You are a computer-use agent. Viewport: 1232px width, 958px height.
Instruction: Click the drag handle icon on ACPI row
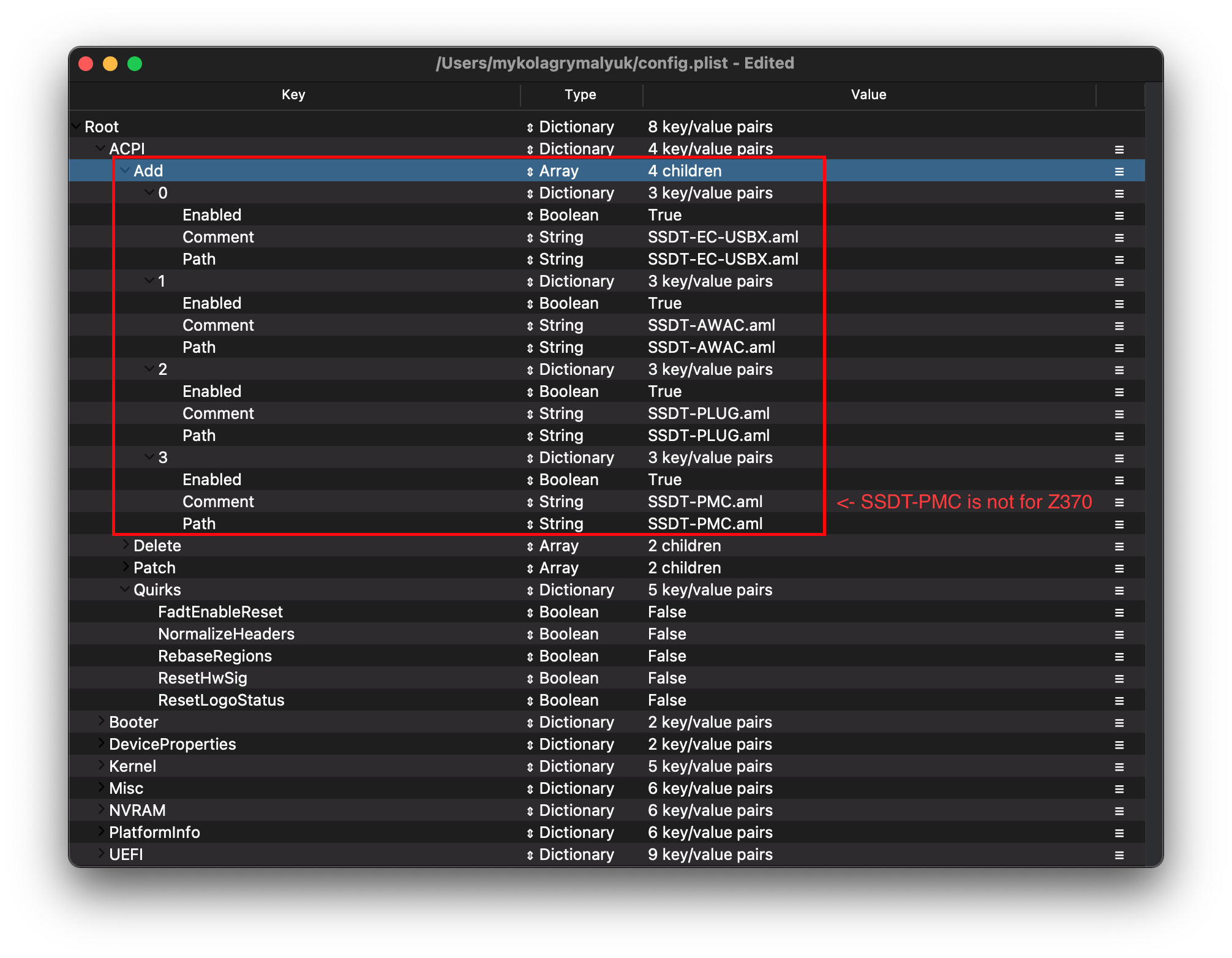[x=1119, y=149]
